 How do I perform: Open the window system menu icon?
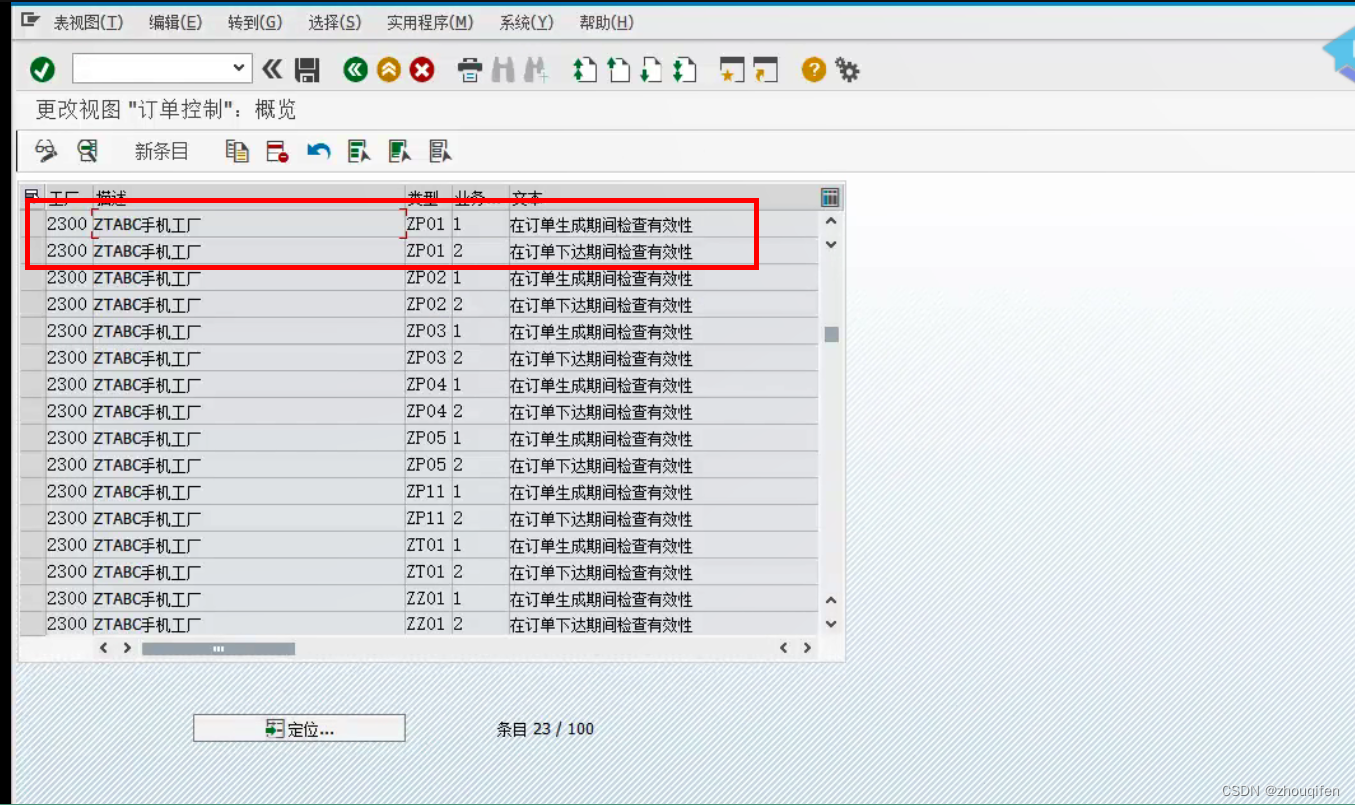pyautogui.click(x=30, y=20)
